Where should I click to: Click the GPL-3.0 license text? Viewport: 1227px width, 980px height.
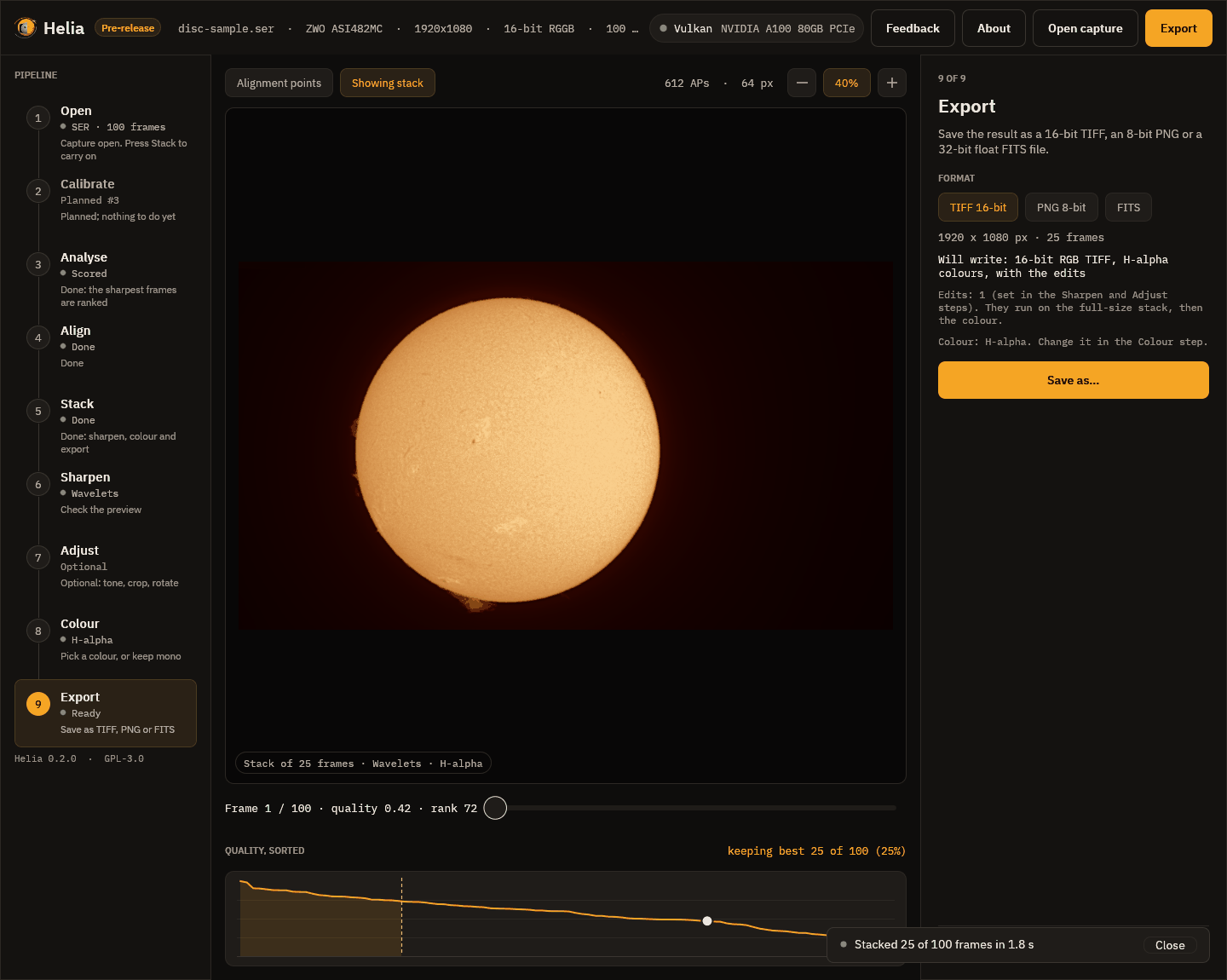(x=124, y=758)
